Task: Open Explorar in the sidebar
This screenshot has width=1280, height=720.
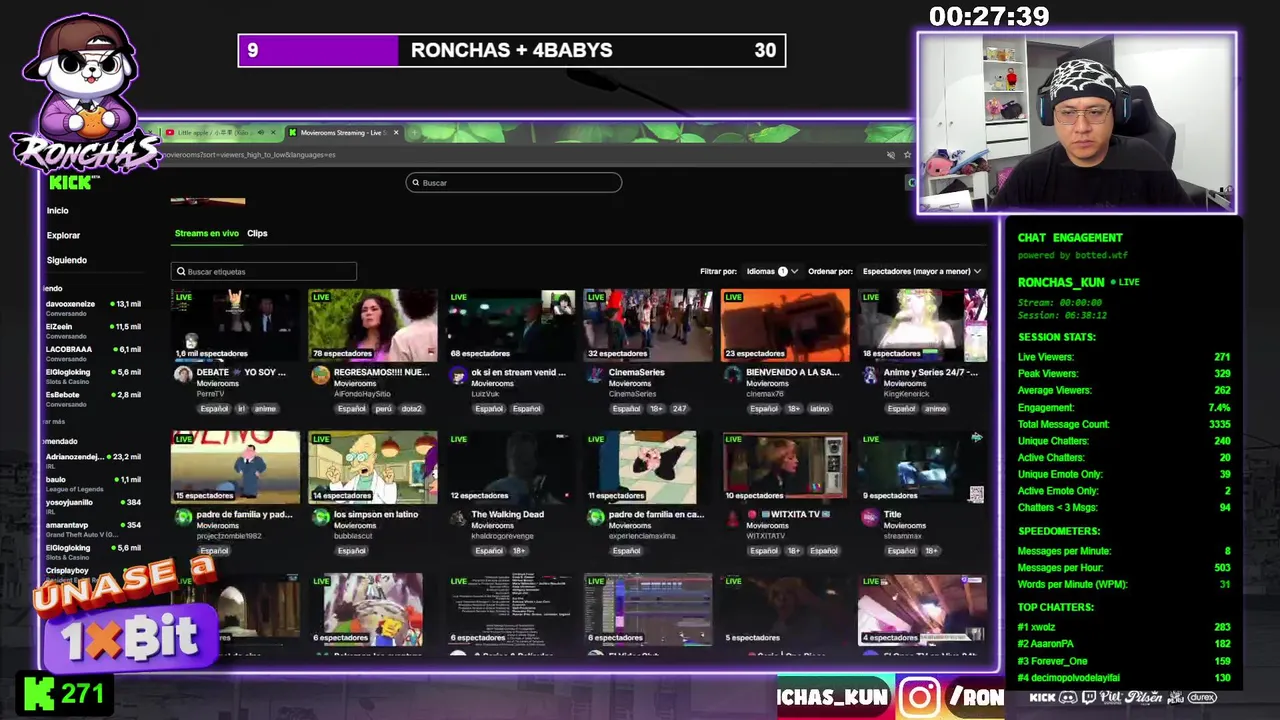Action: tap(63, 235)
